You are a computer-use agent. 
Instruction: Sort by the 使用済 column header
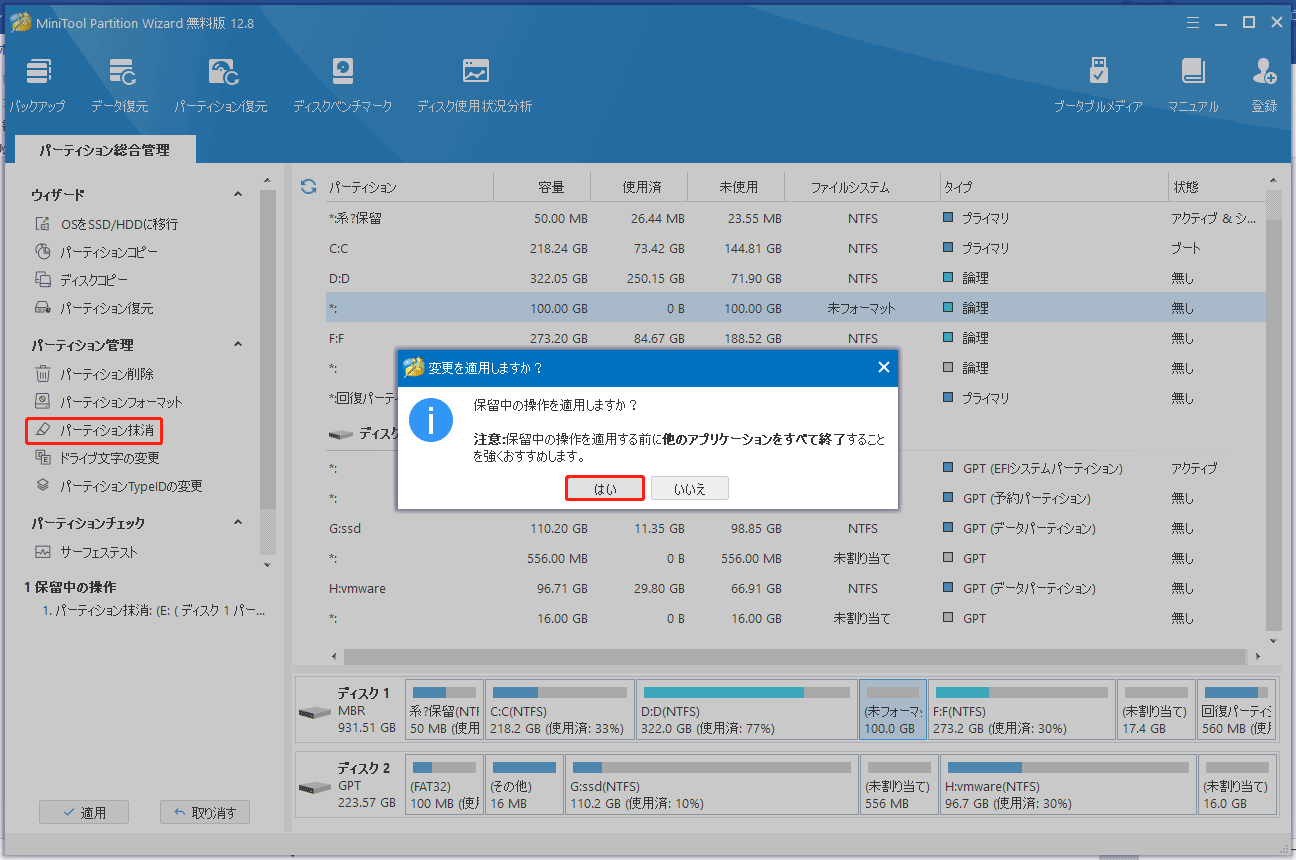640,187
